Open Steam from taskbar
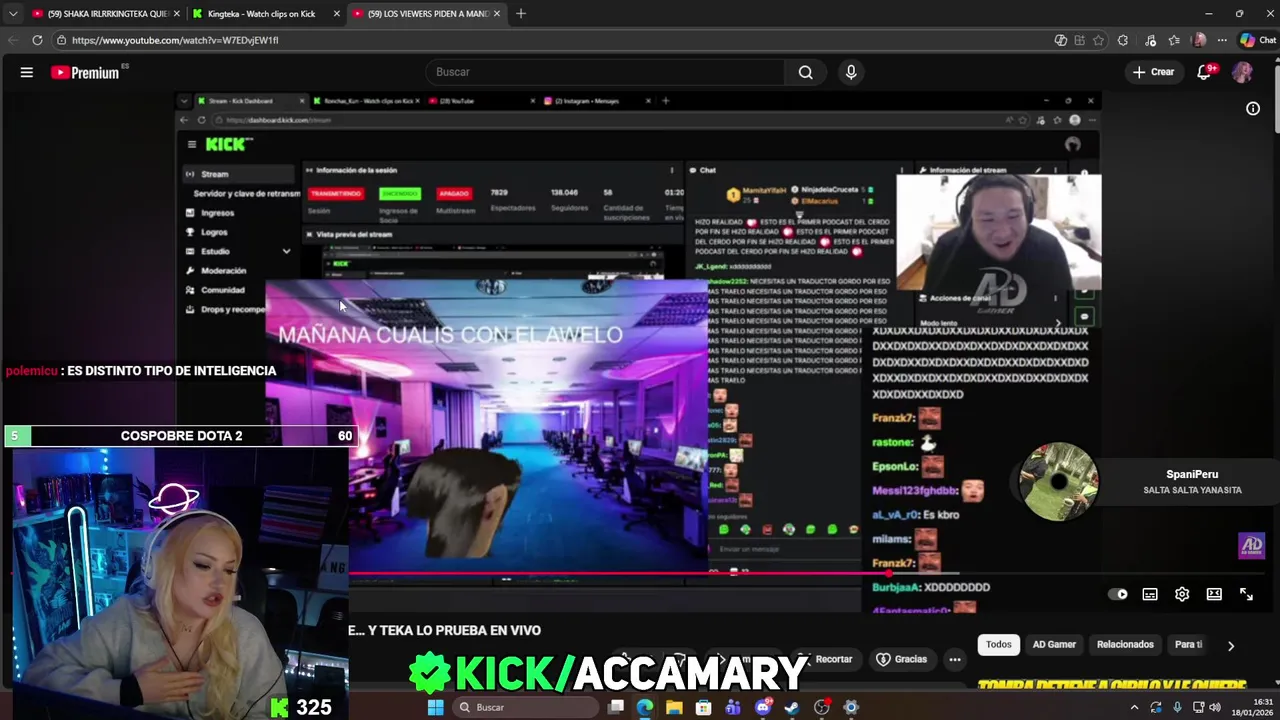1280x720 pixels. pos(792,707)
